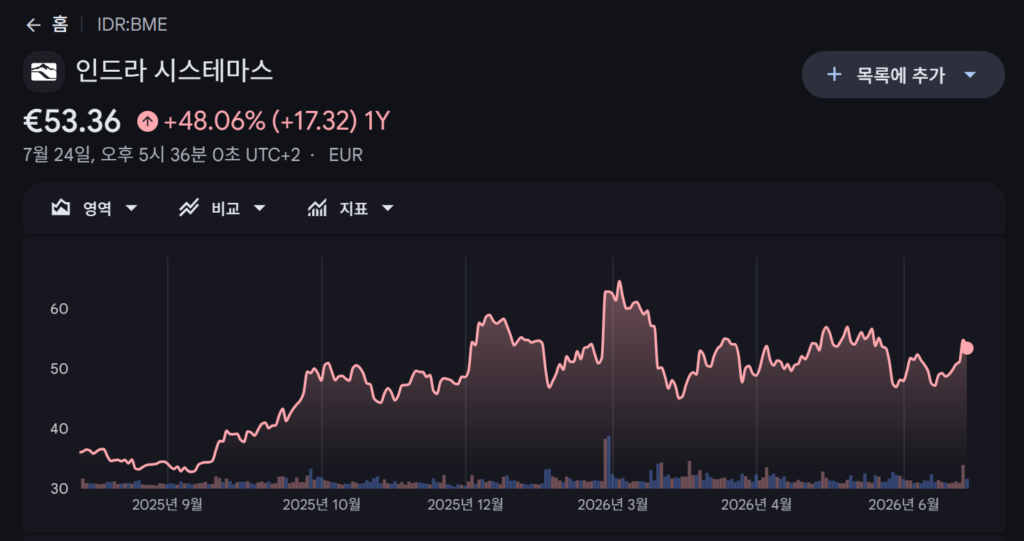Select the IDR:BME ticker text
The height and width of the screenshot is (541, 1024).
point(132,25)
